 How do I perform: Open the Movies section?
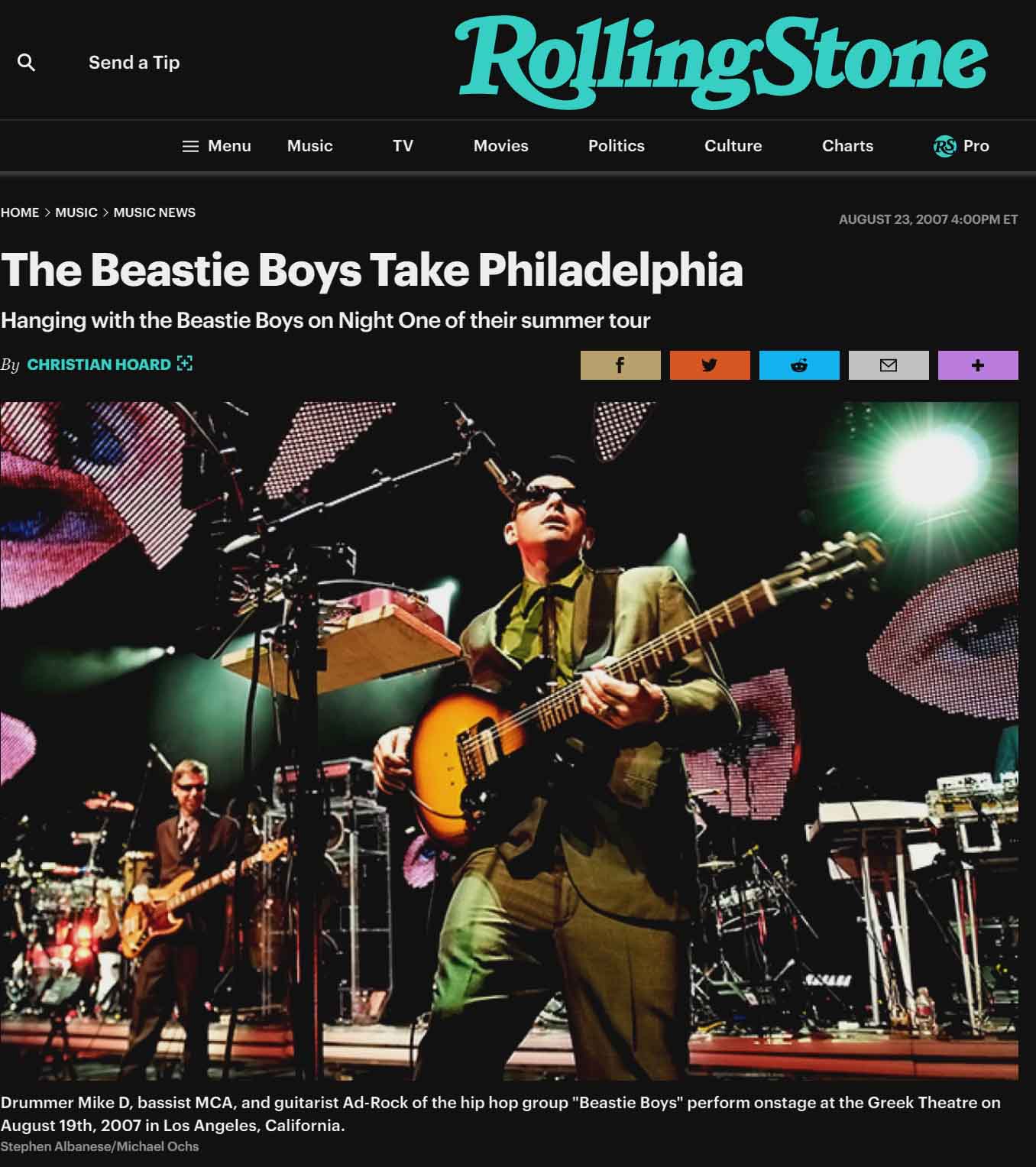point(500,146)
